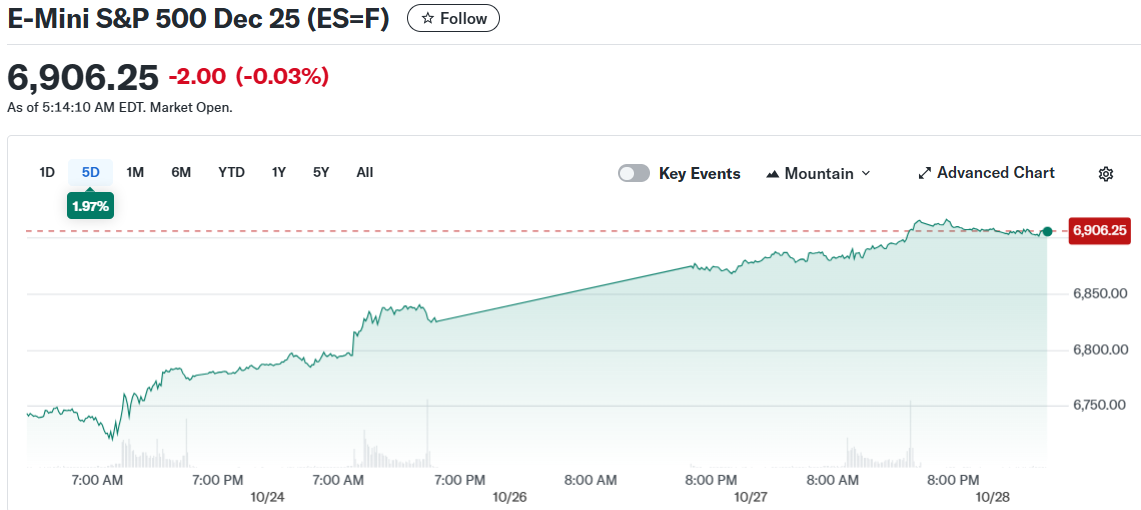Click the large 6,906.25 price quote
The width and height of the screenshot is (1141, 510).
[x=82, y=76]
